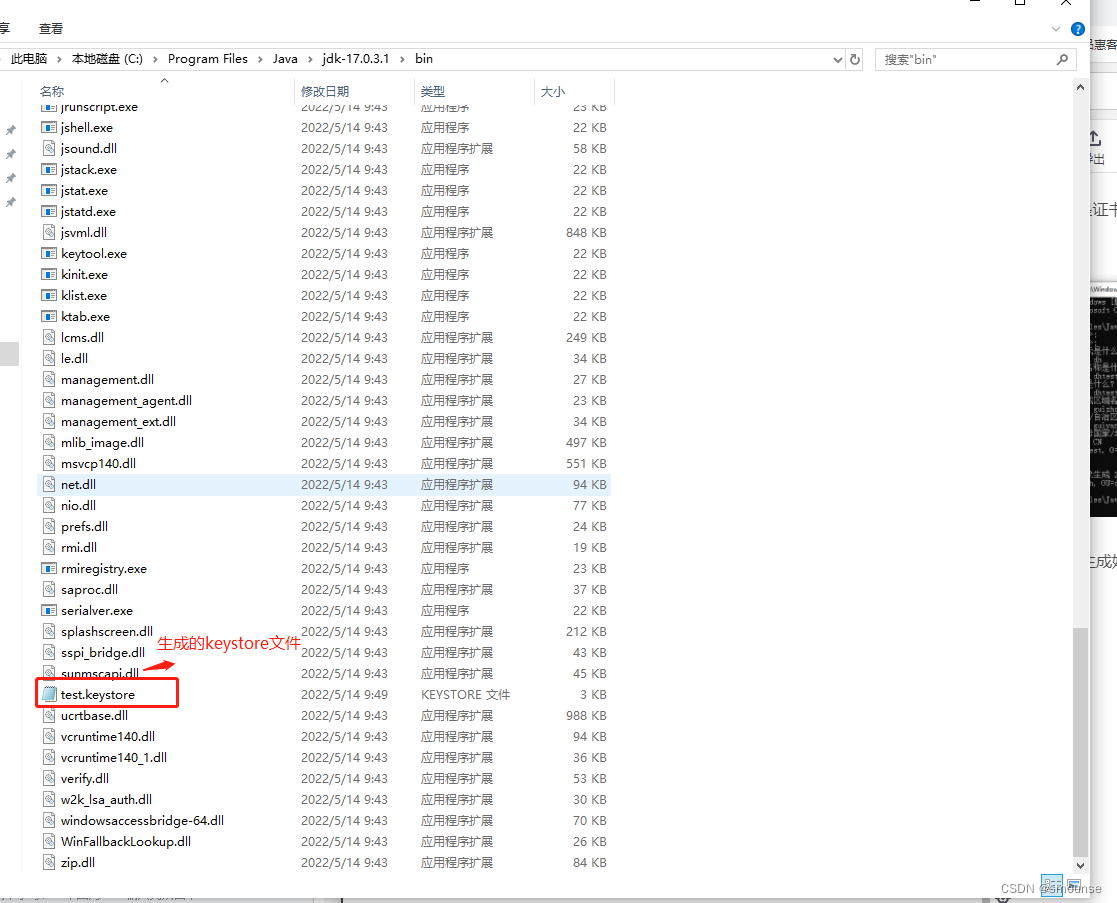Sort files by 修改日期 column
This screenshot has height=903, width=1117.
click(325, 91)
